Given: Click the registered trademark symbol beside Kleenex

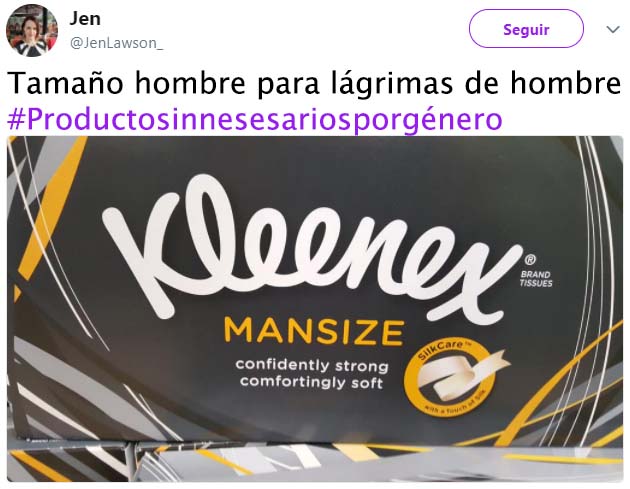Looking at the screenshot, I should (x=530, y=260).
